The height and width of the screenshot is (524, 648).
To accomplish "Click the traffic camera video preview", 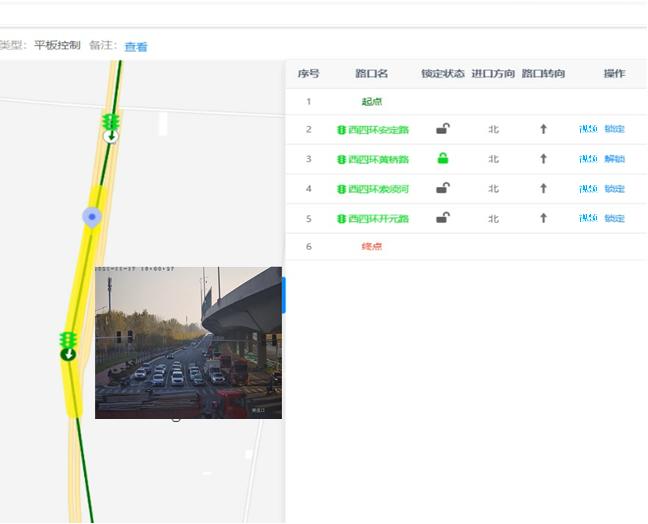I will click(188, 342).
